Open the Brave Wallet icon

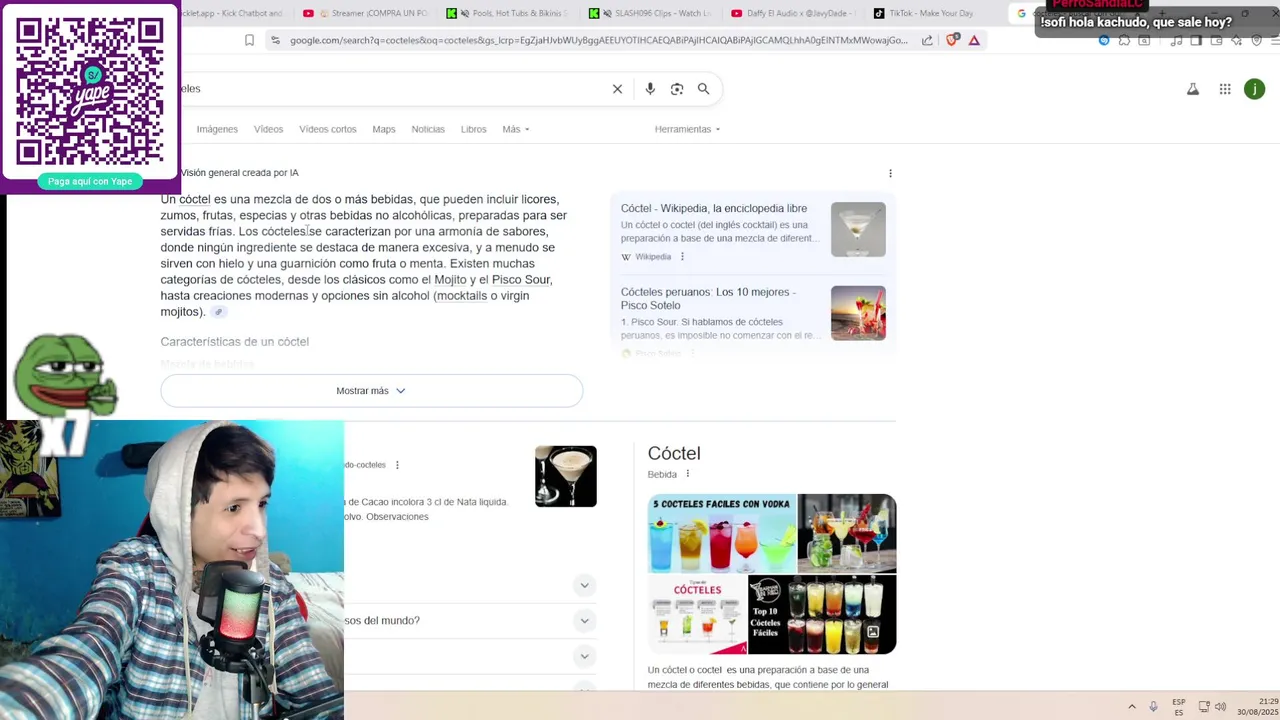(1217, 40)
